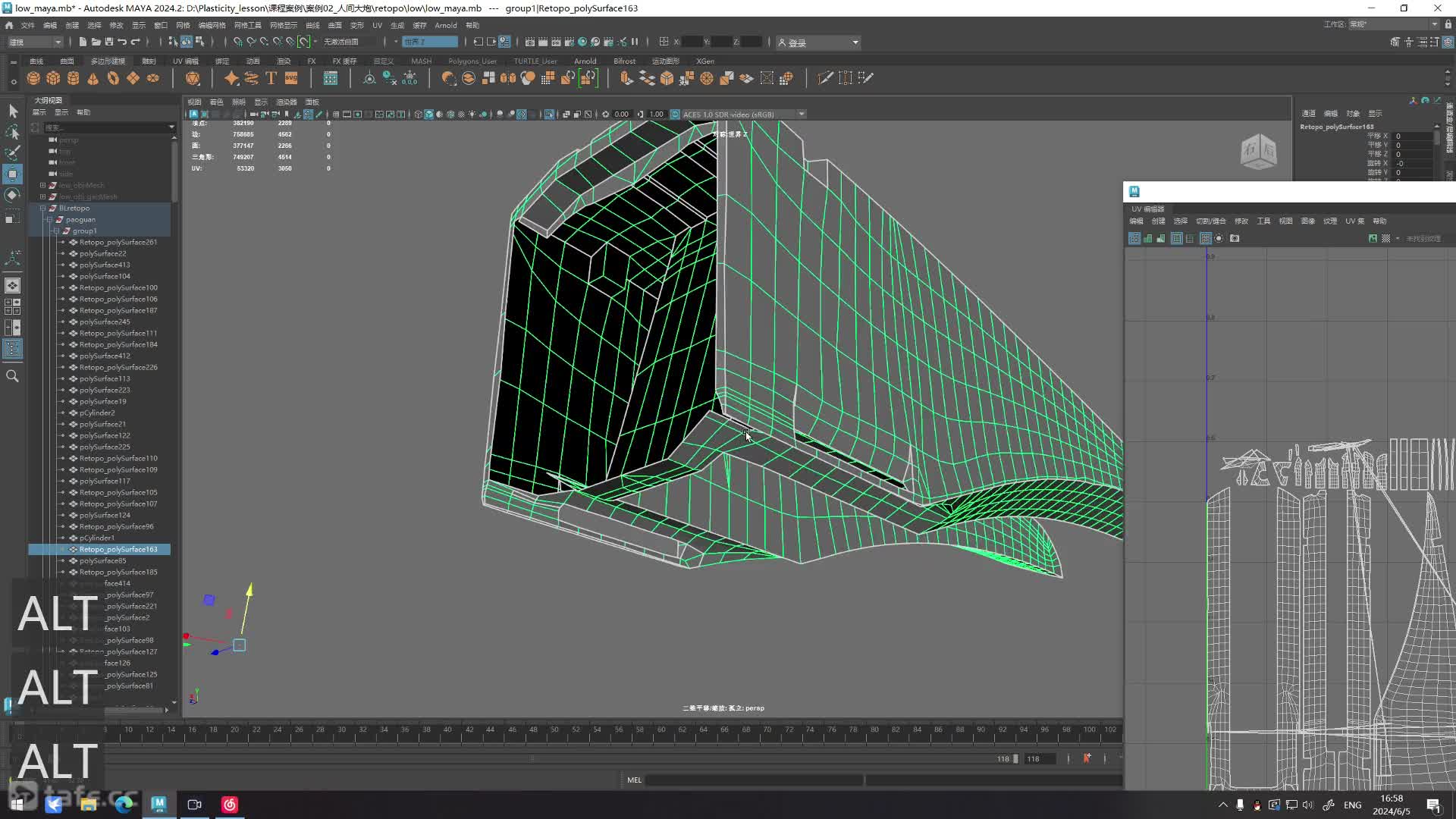The height and width of the screenshot is (819, 1456).
Task: Toggle the viewport grid display button
Action: click(x=336, y=115)
